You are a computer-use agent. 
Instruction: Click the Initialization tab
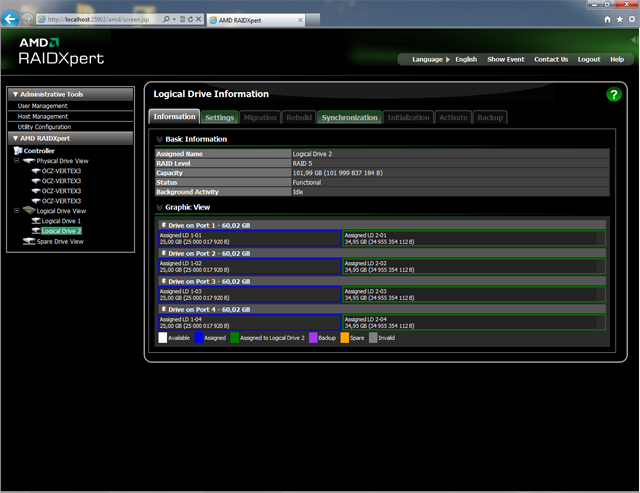(408, 118)
